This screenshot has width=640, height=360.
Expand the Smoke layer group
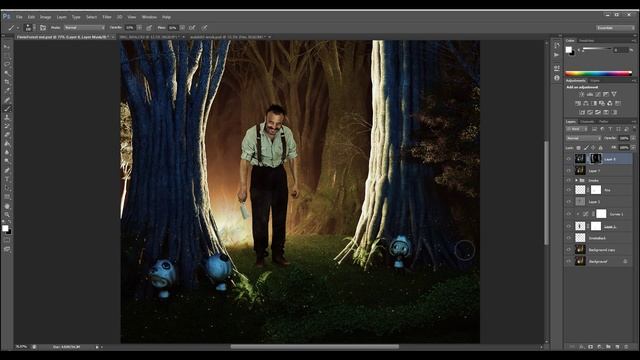click(576, 180)
